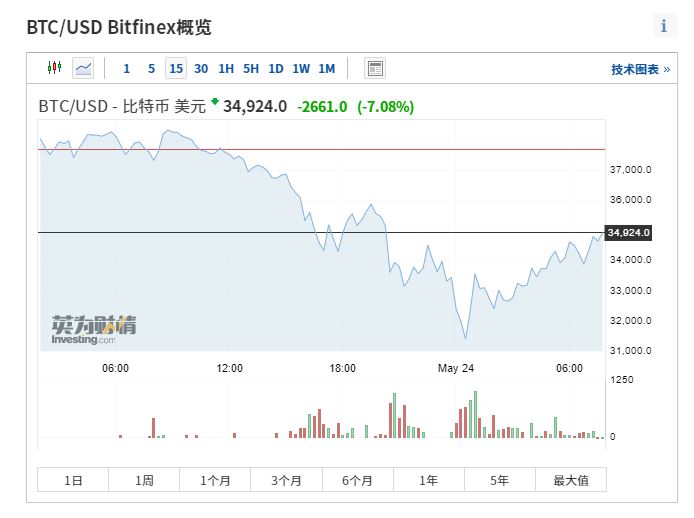Select the 1日 range tab

(73, 480)
